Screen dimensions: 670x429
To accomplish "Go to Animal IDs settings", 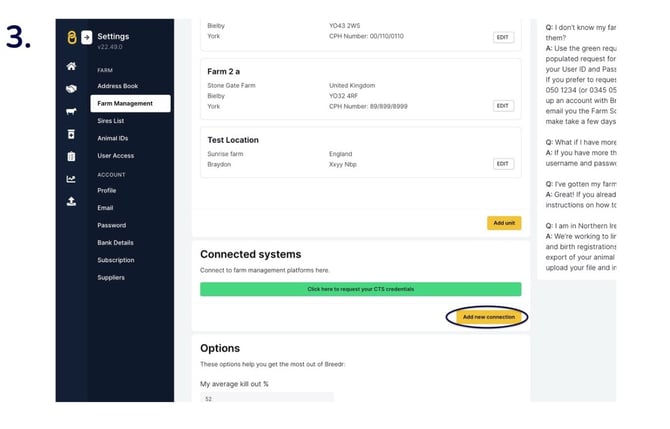I will pyautogui.click(x=113, y=138).
